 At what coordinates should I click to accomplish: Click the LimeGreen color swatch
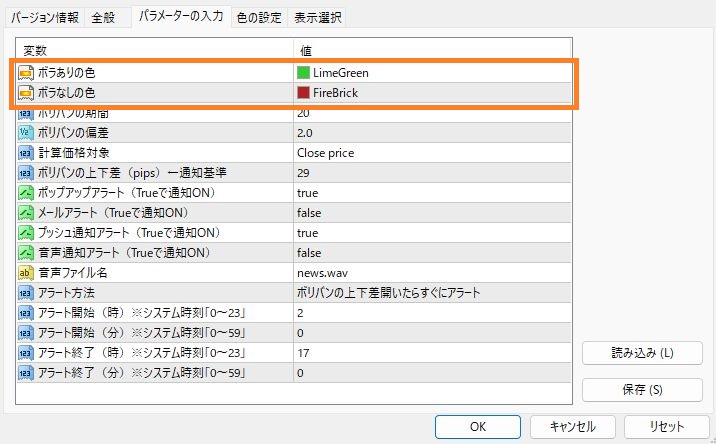pos(303,73)
